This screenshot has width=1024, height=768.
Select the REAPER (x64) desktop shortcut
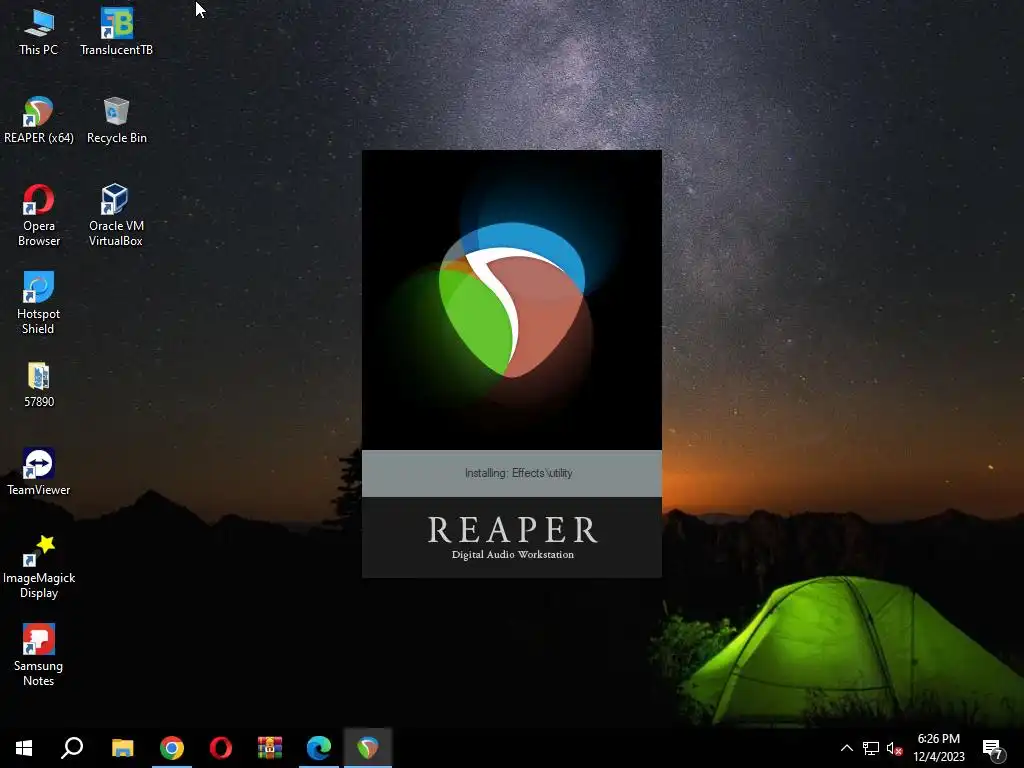[39, 120]
